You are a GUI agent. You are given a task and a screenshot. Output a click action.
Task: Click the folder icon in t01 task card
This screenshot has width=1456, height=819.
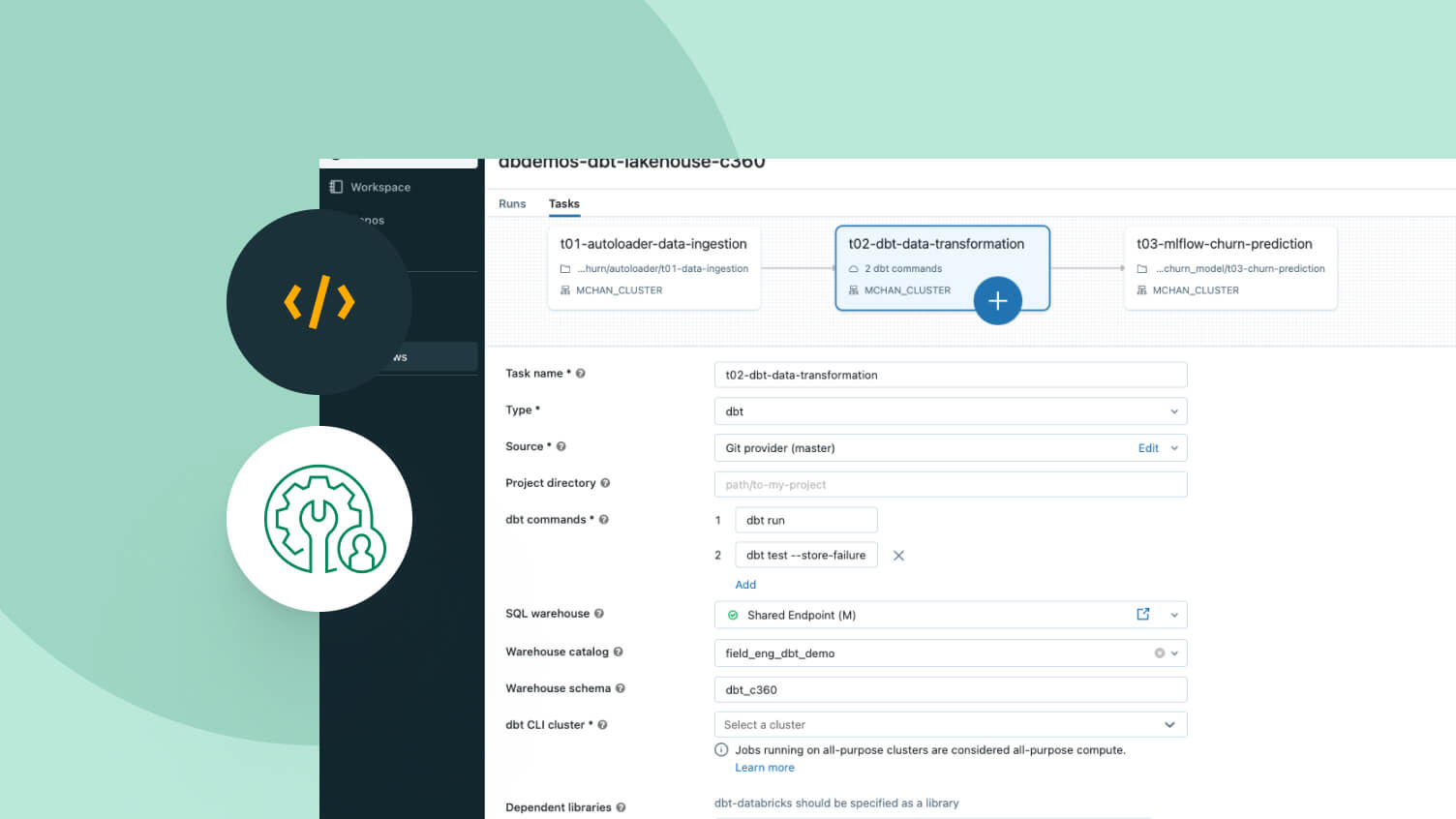click(565, 269)
